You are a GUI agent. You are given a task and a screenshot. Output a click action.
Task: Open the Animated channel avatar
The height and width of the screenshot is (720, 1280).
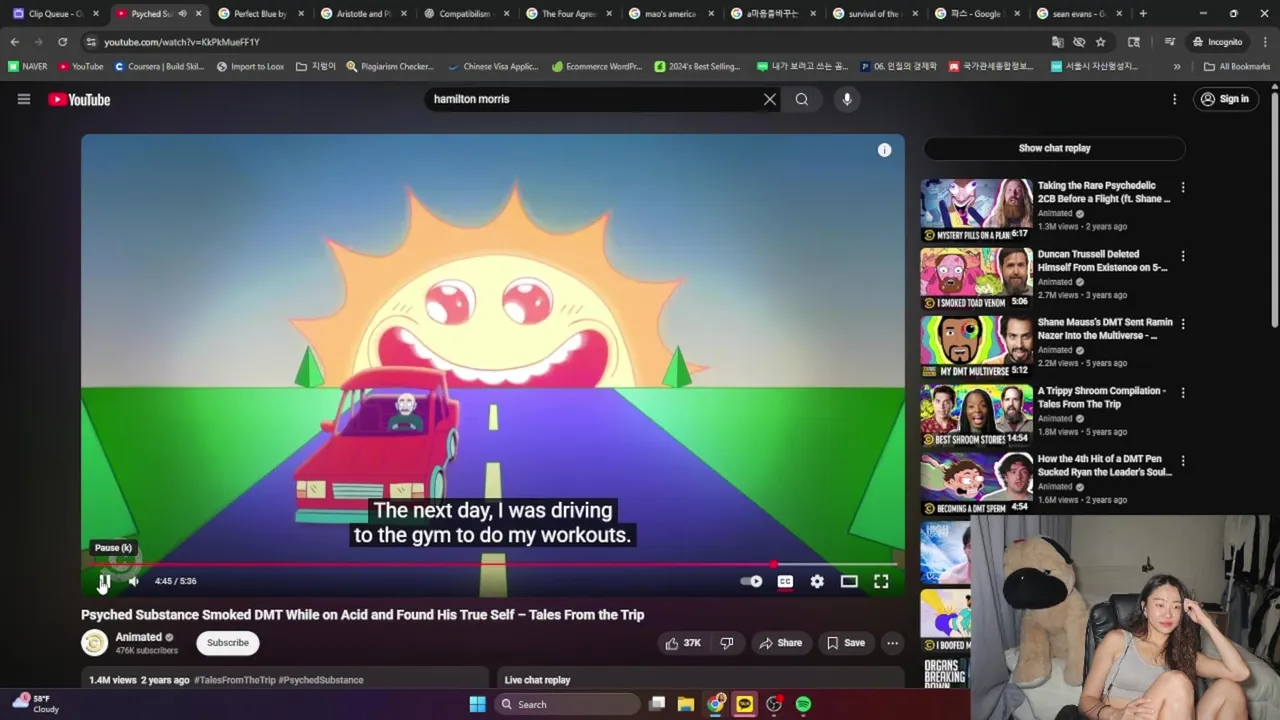(x=95, y=643)
